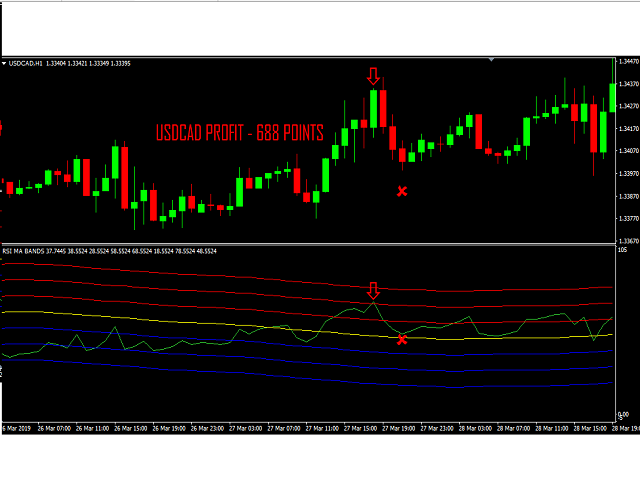Click price level 1.33670 on axis
Image resolution: width=640 pixels, height=480 pixels.
click(629, 241)
